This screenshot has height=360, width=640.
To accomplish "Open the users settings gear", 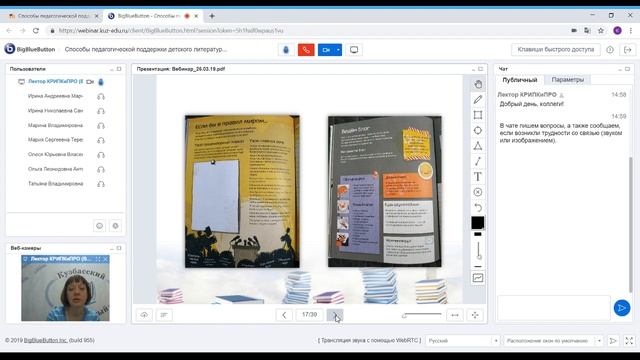I will [116, 226].
